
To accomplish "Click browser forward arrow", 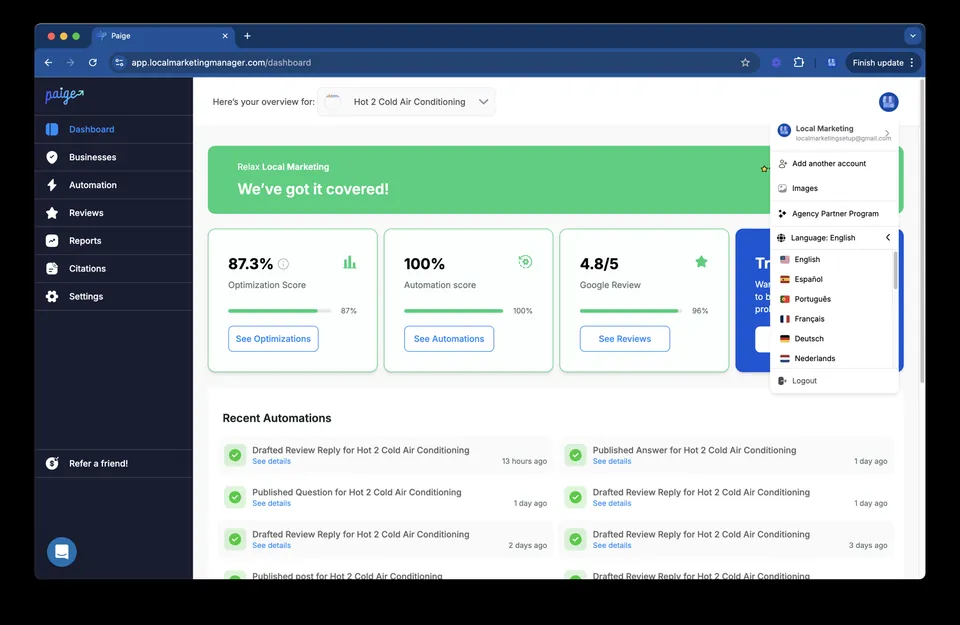I will point(70,62).
